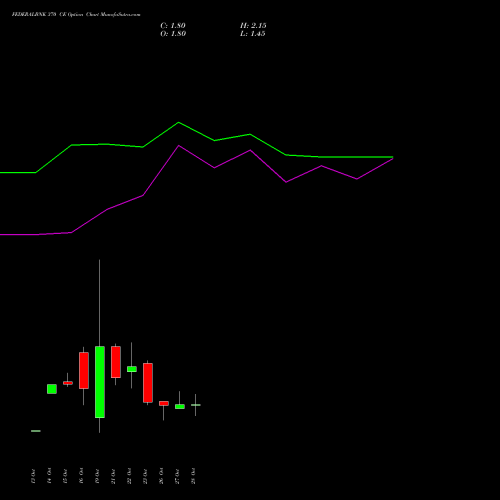Click the 28 Oct date label
Viewport: 500px width, 500px height.
193,476
